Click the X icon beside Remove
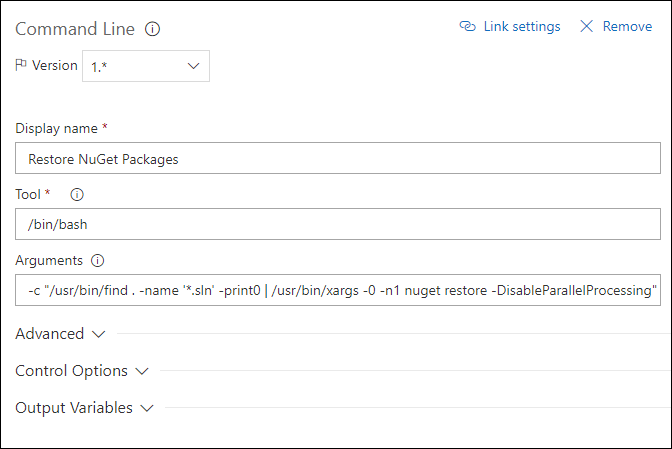This screenshot has height=449, width=672. pos(586,26)
